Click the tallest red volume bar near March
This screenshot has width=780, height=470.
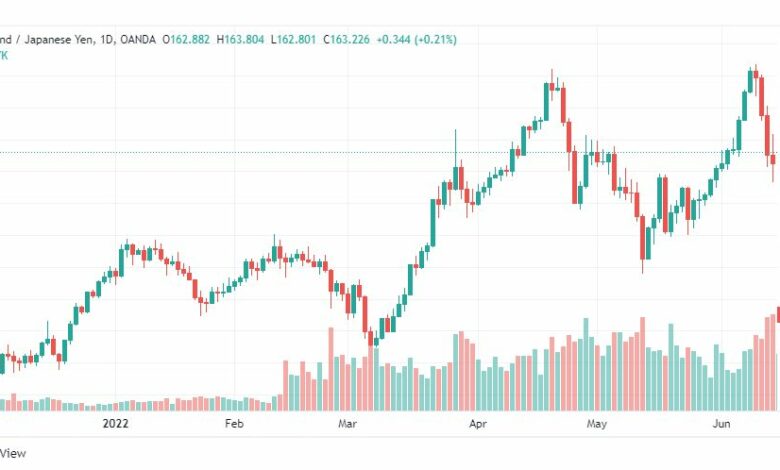pyautogui.click(x=331, y=369)
